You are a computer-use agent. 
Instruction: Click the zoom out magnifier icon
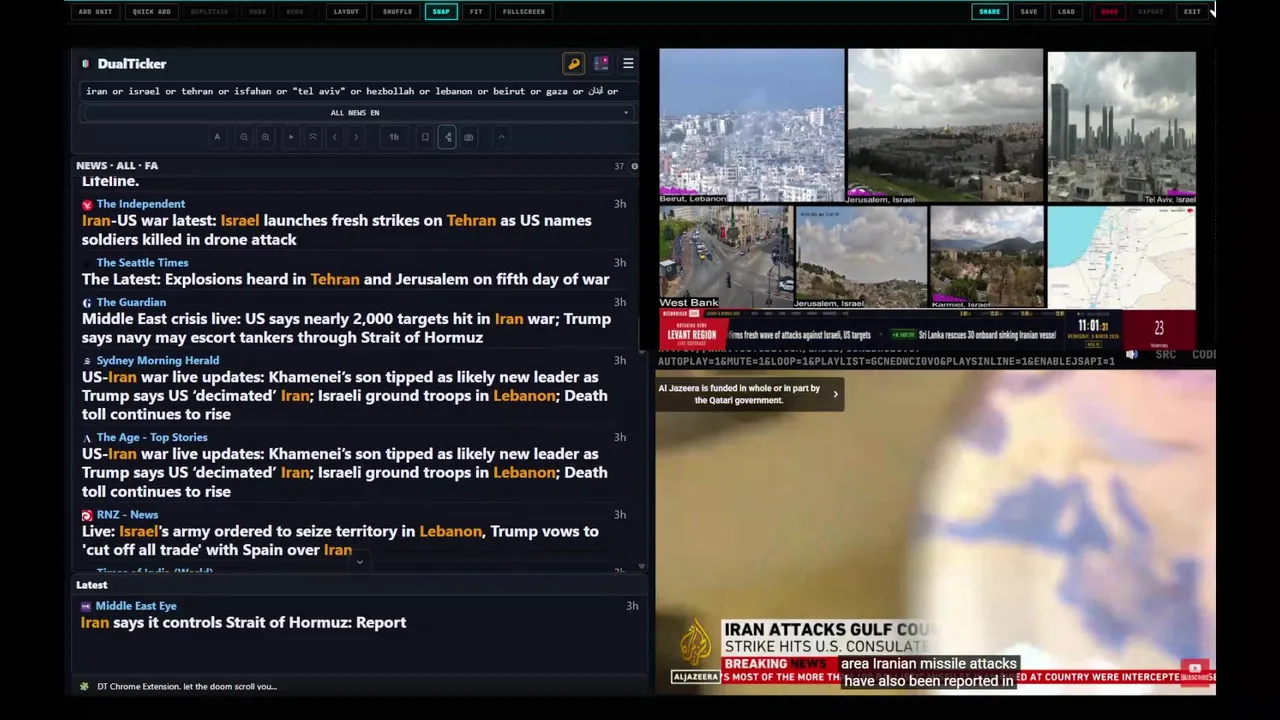point(243,137)
